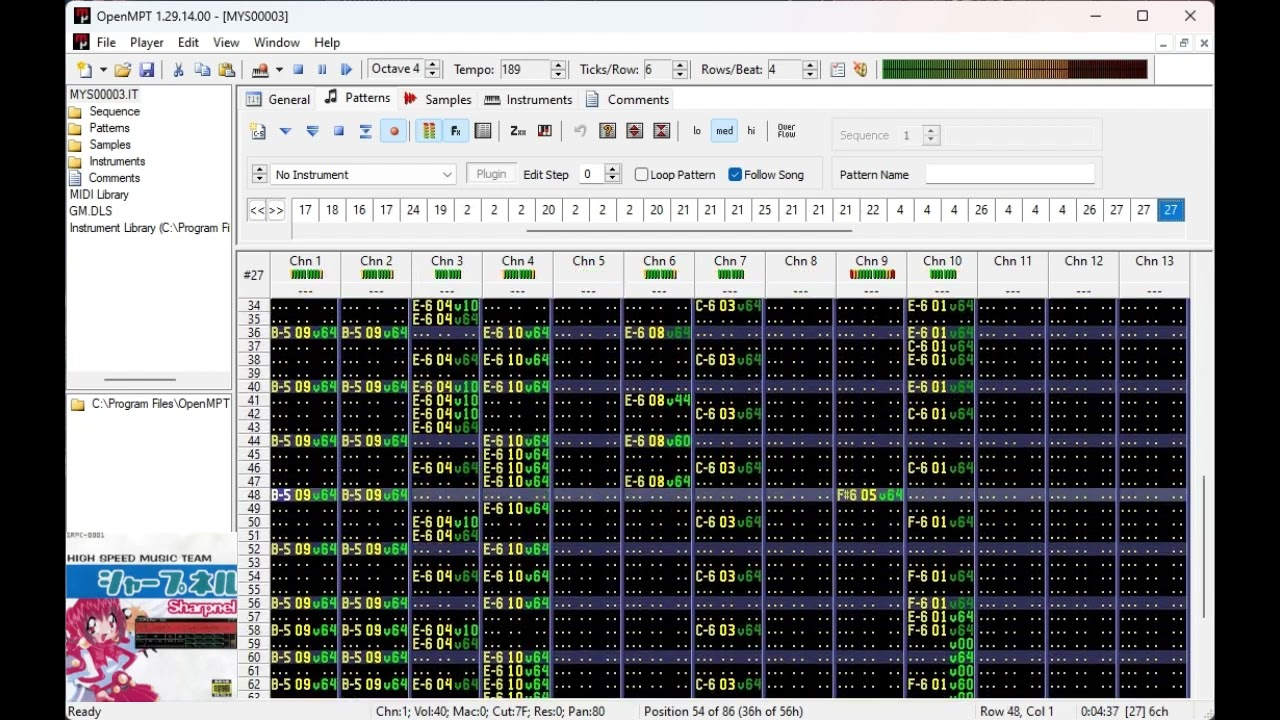Open the Help menu
The width and height of the screenshot is (1280, 720).
(327, 43)
